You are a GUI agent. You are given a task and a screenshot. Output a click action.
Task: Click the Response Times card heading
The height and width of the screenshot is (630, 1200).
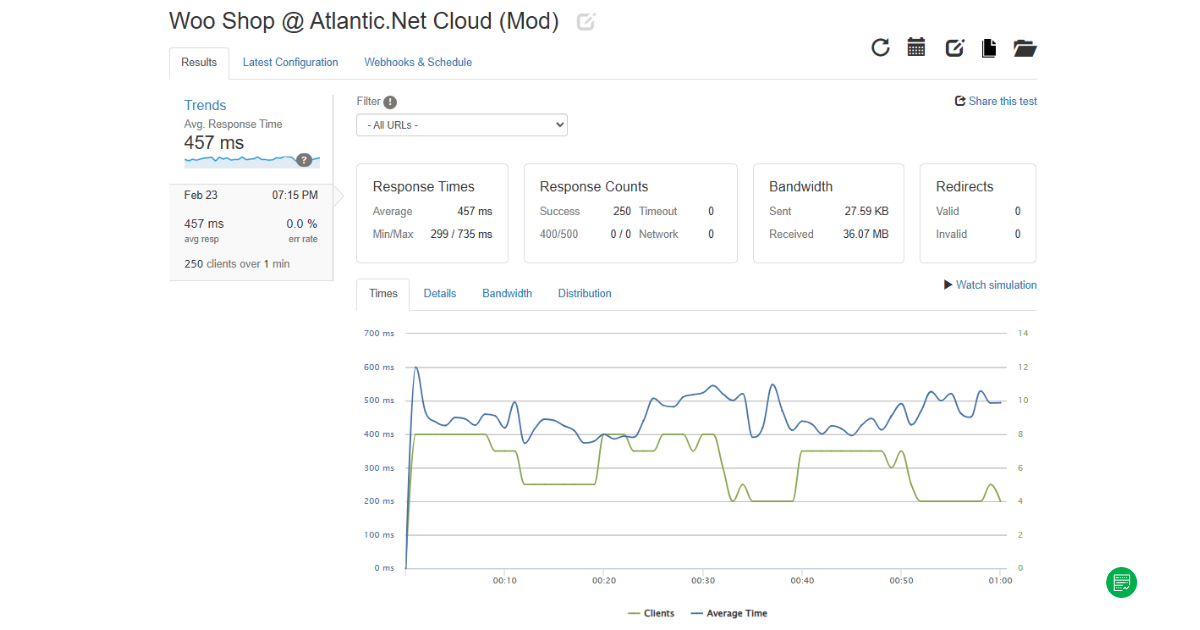(x=424, y=187)
